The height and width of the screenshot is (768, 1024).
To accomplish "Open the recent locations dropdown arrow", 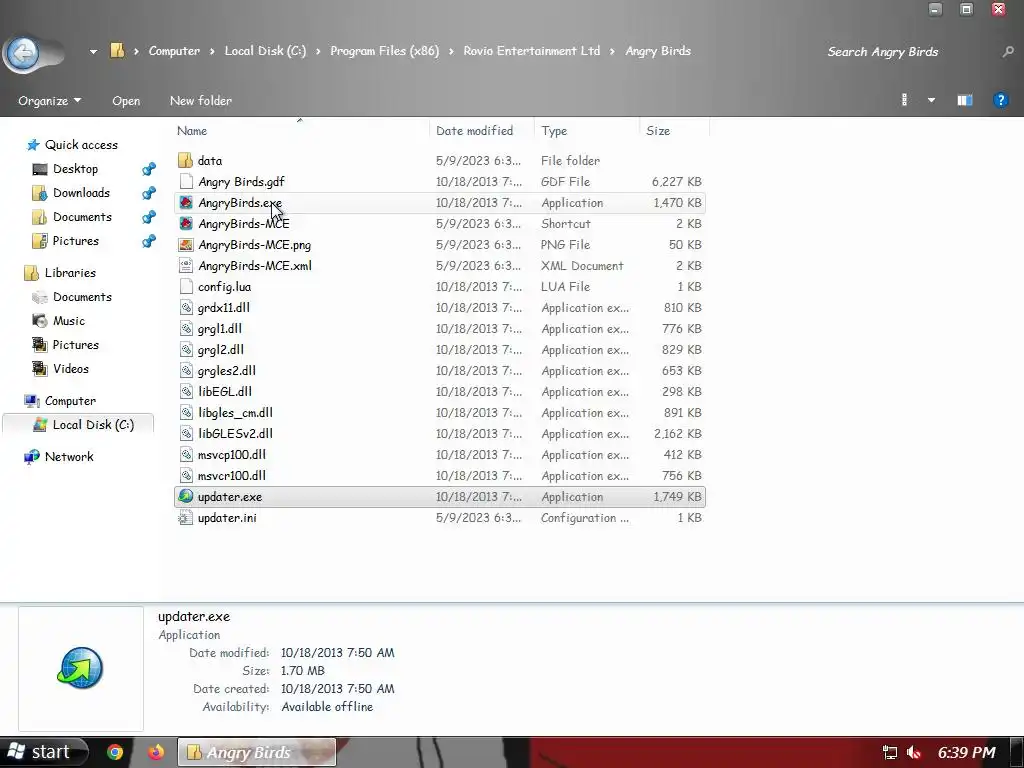I will pyautogui.click(x=93, y=52).
